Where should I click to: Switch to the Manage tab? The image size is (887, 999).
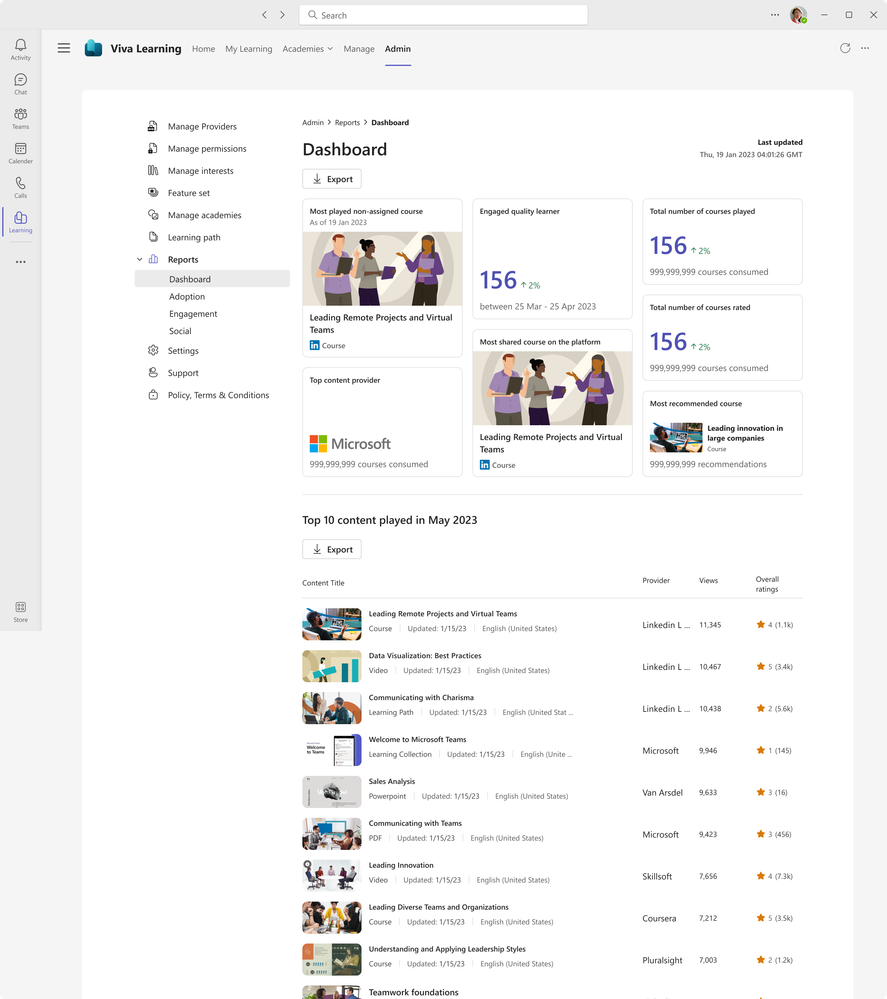(x=359, y=48)
